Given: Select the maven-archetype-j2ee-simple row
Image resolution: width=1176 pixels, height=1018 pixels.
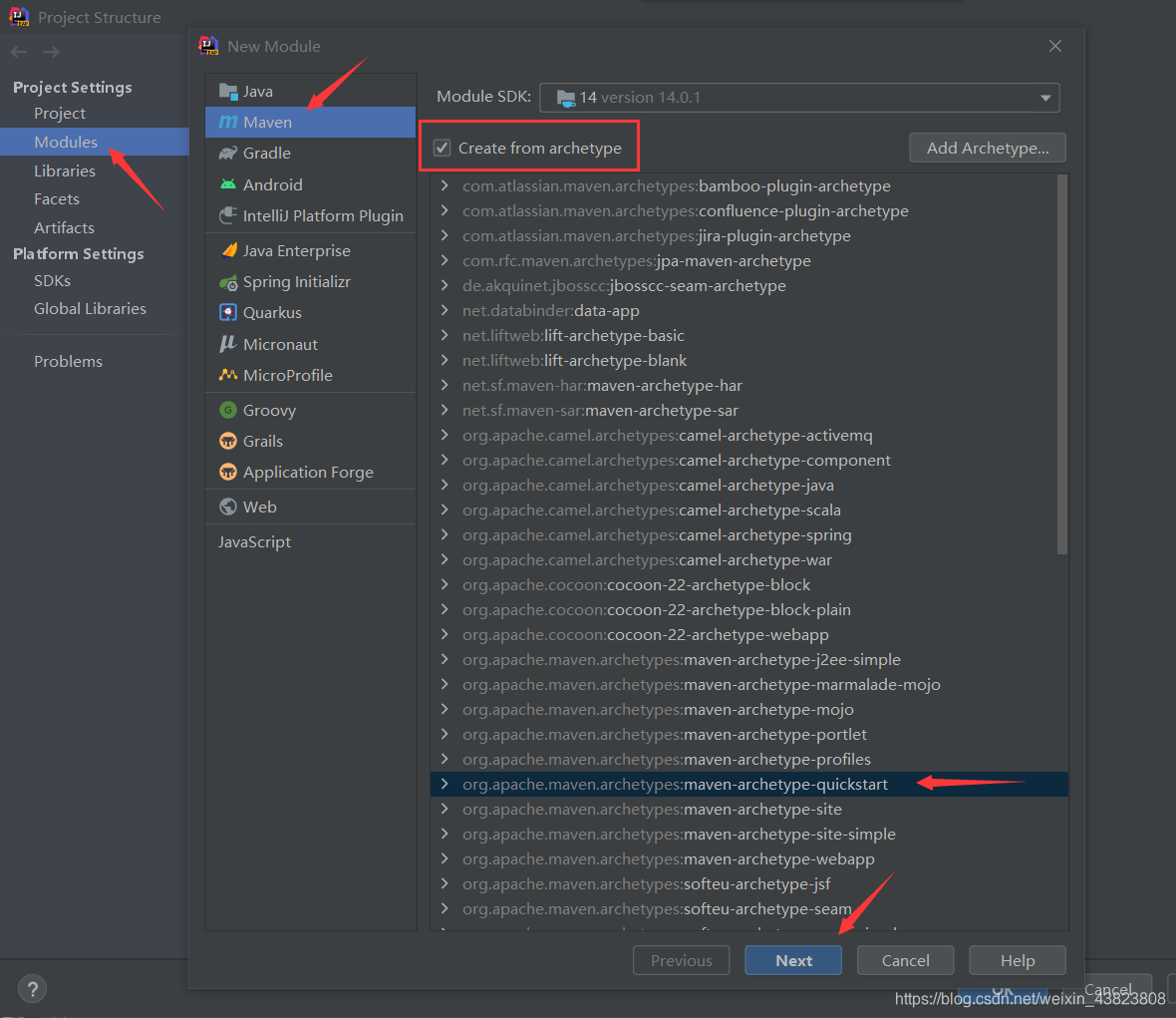Looking at the screenshot, I should 749,659.
